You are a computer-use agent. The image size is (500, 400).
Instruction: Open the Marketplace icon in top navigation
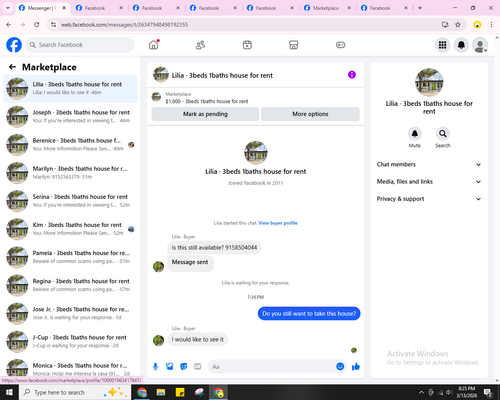pyautogui.click(x=294, y=45)
